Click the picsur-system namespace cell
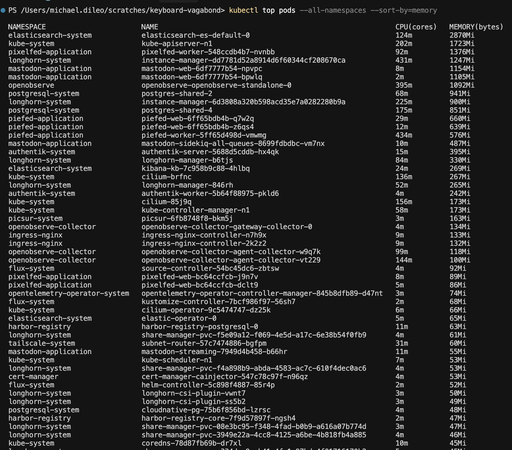512x450 pixels. point(35,218)
